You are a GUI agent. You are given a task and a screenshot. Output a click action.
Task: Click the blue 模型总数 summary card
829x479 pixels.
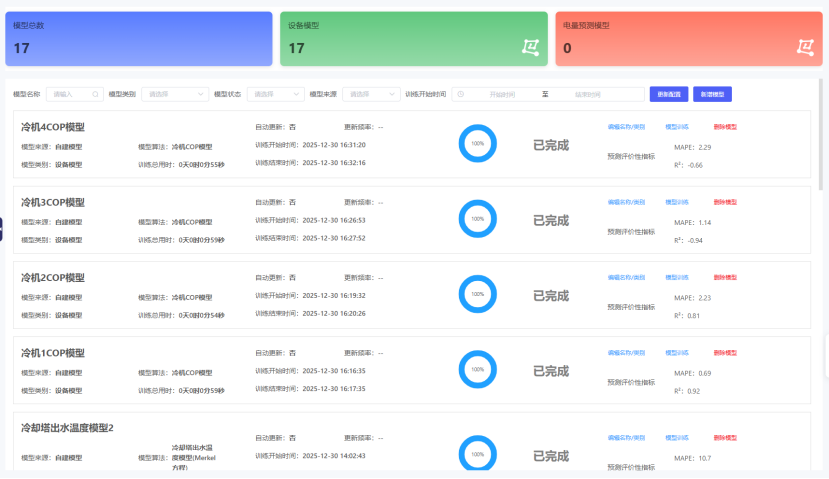(139, 39)
